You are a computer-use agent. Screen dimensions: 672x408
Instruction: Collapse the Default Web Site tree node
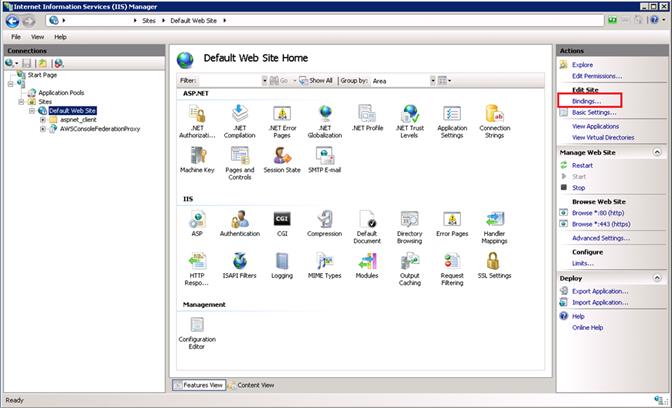point(32,111)
